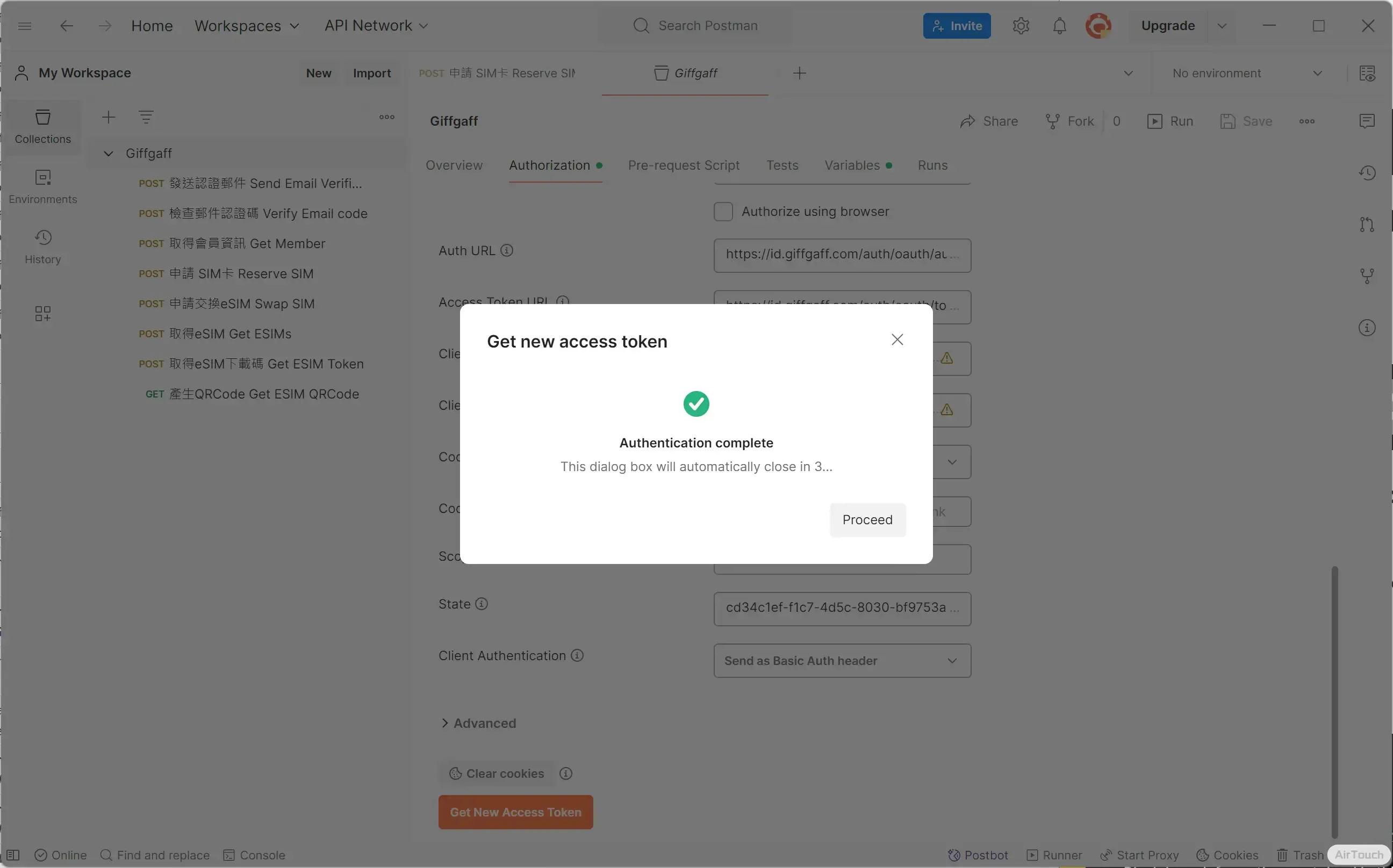Switch to the Pre-request Script tab
This screenshot has height=868, width=1393.
pyautogui.click(x=683, y=165)
